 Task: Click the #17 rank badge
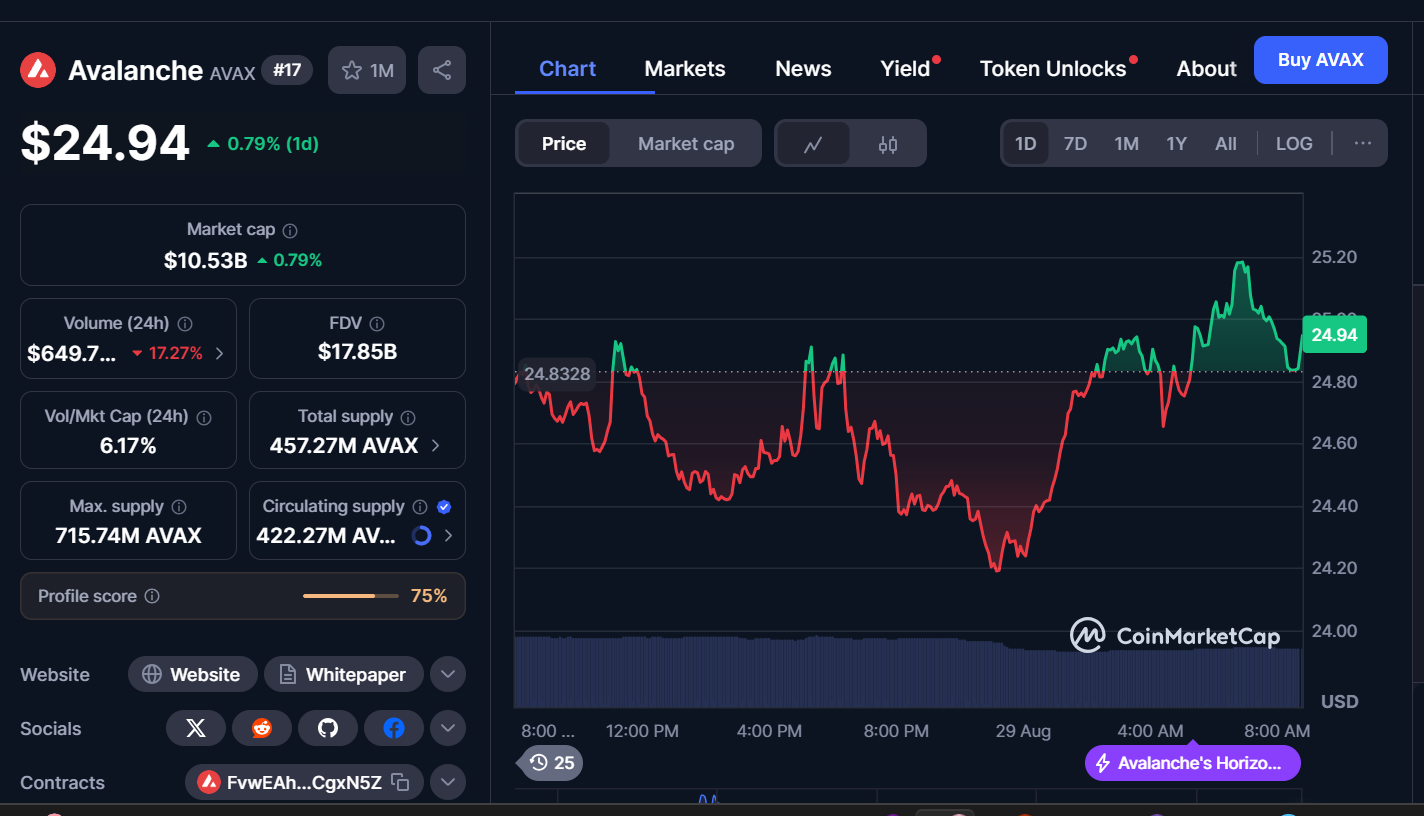[x=287, y=70]
